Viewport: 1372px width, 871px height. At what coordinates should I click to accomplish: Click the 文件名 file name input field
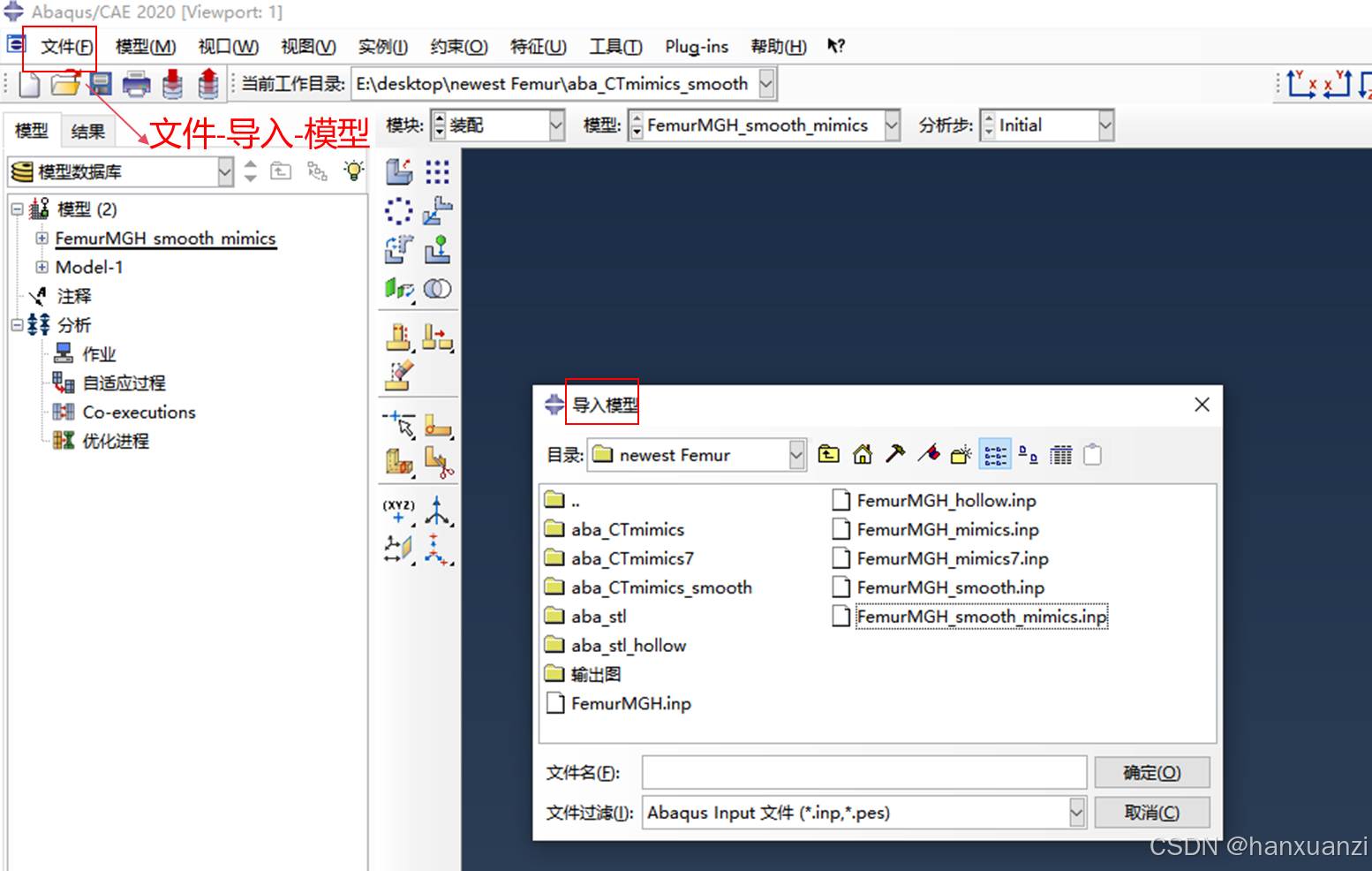864,773
